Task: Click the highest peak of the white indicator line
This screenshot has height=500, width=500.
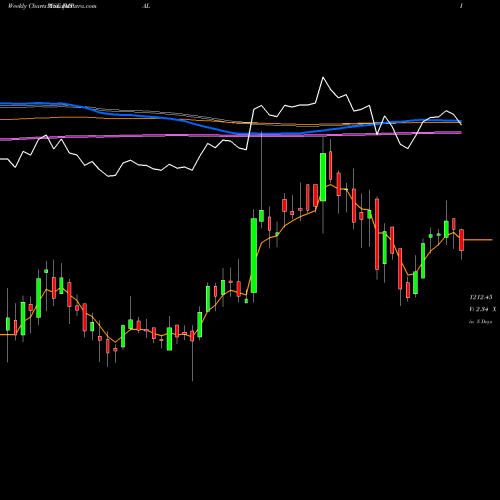Action: click(323, 78)
